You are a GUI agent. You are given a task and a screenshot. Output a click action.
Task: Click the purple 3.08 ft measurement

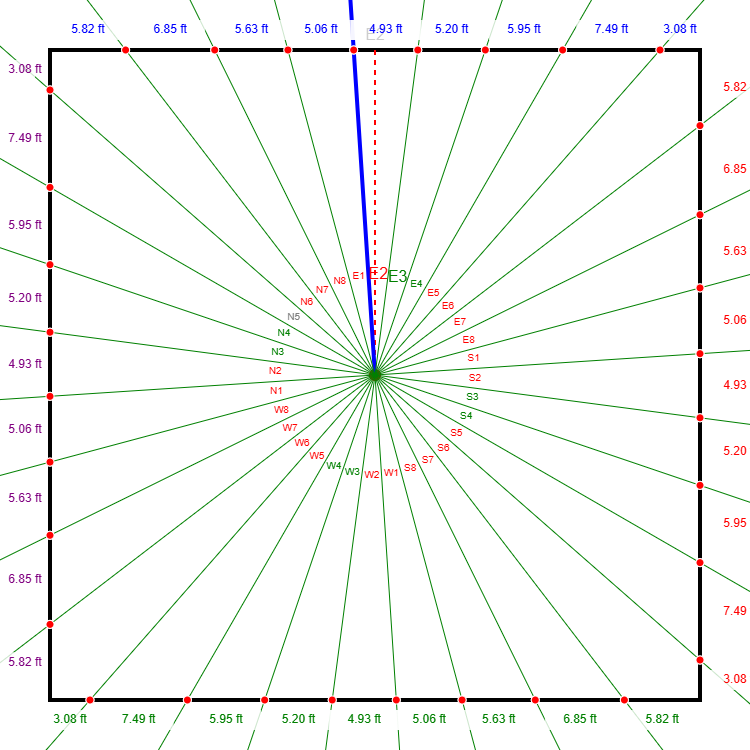tap(25, 69)
